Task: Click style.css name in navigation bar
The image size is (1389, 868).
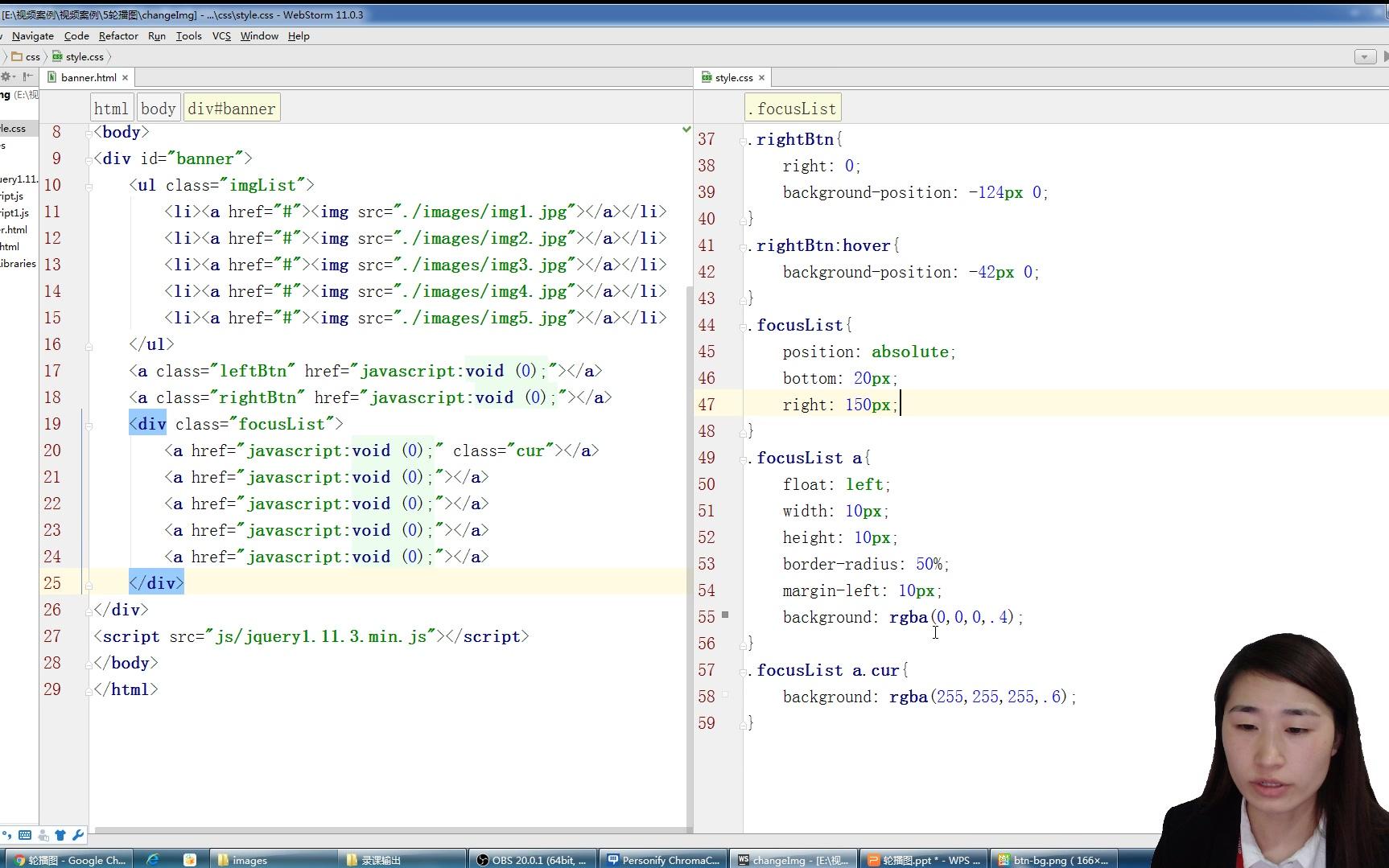Action: pos(84,56)
